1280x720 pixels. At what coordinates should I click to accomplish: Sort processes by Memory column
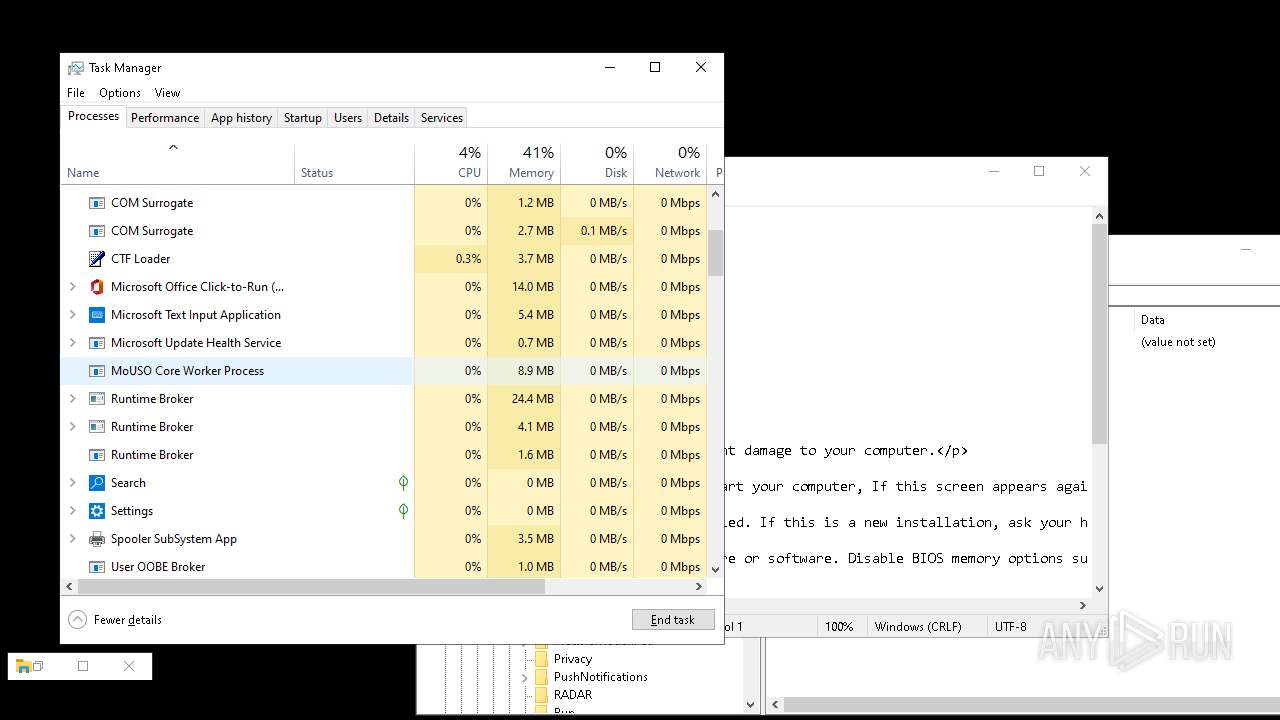coord(524,164)
